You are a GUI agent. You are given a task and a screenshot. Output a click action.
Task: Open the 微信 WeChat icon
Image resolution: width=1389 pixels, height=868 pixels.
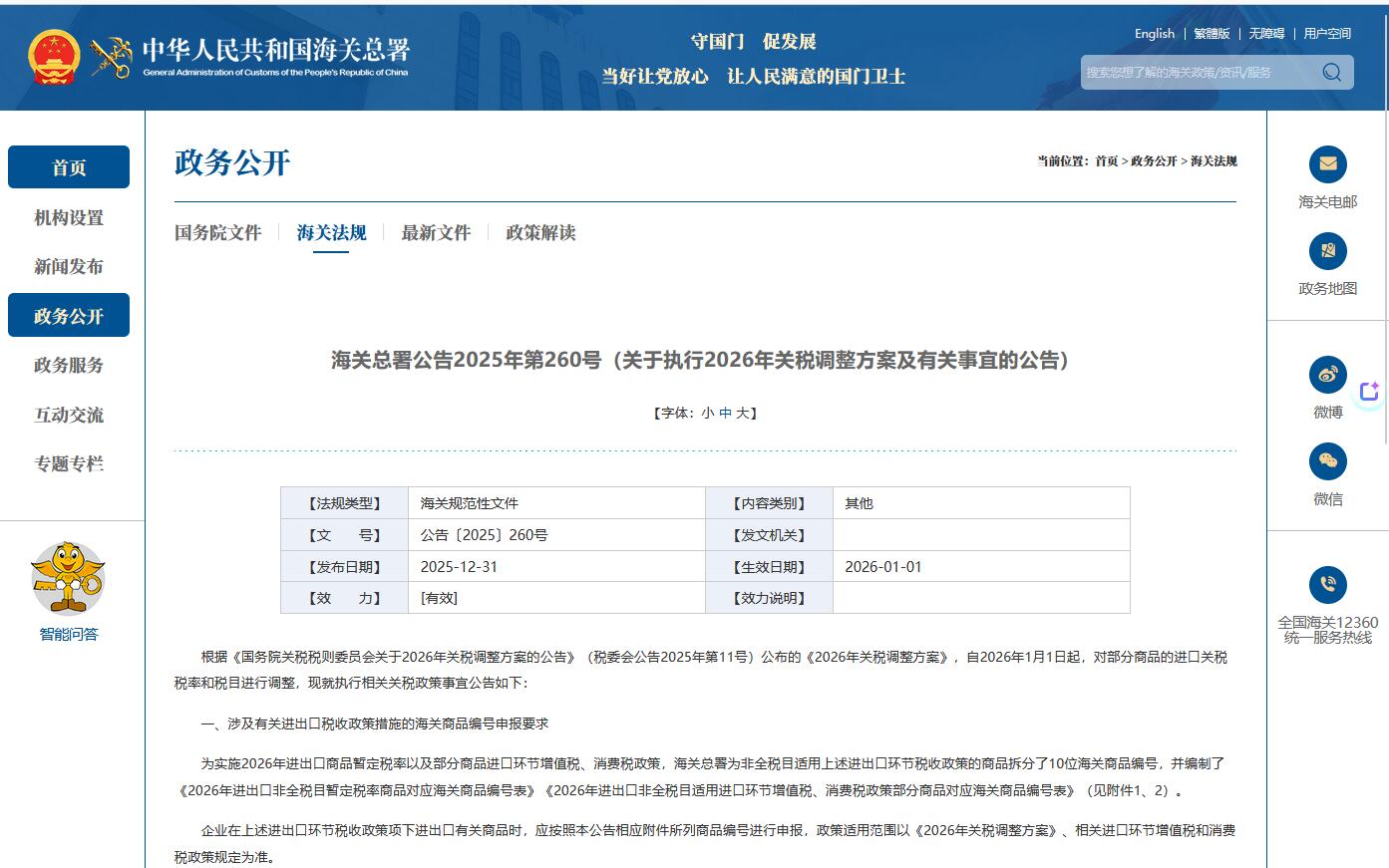(1327, 460)
